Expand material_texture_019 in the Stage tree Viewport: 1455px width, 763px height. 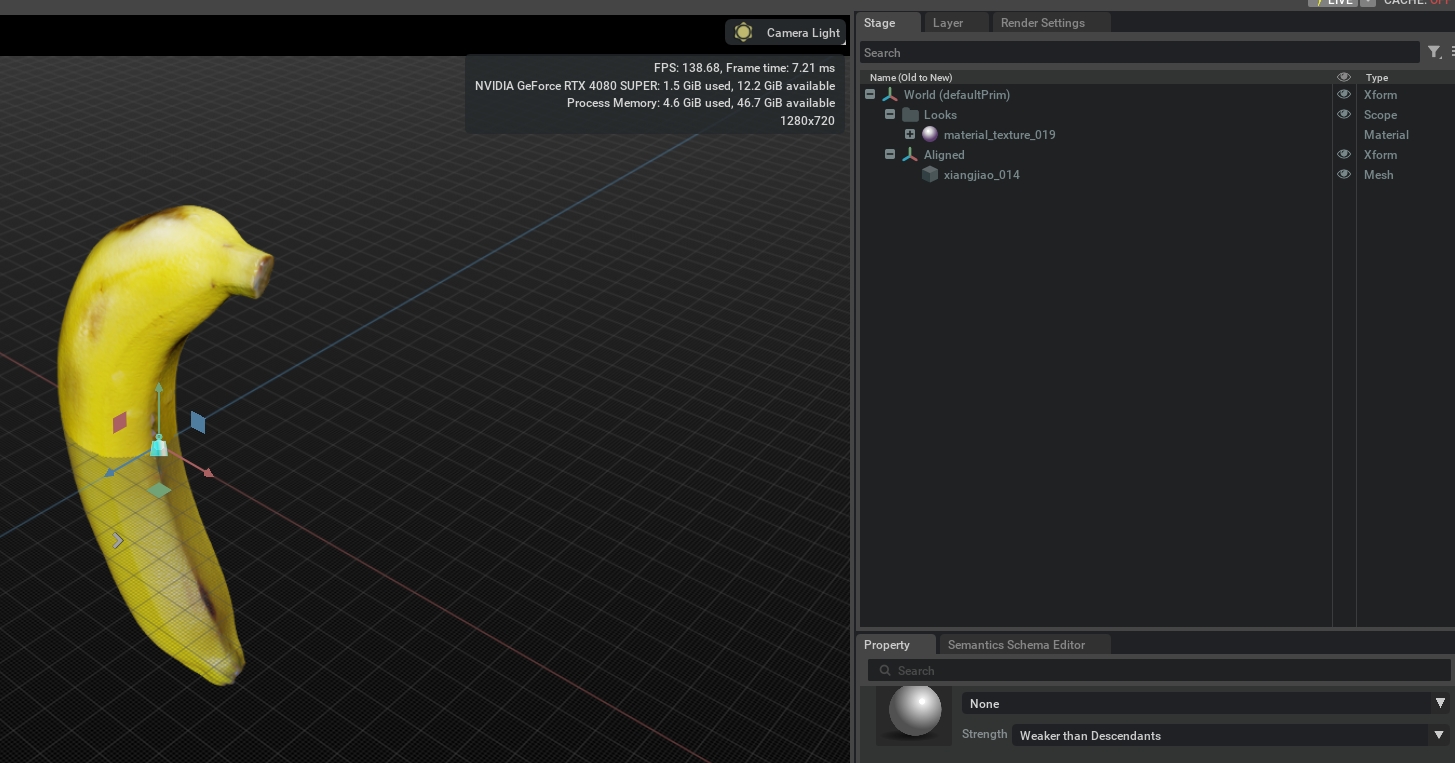910,134
